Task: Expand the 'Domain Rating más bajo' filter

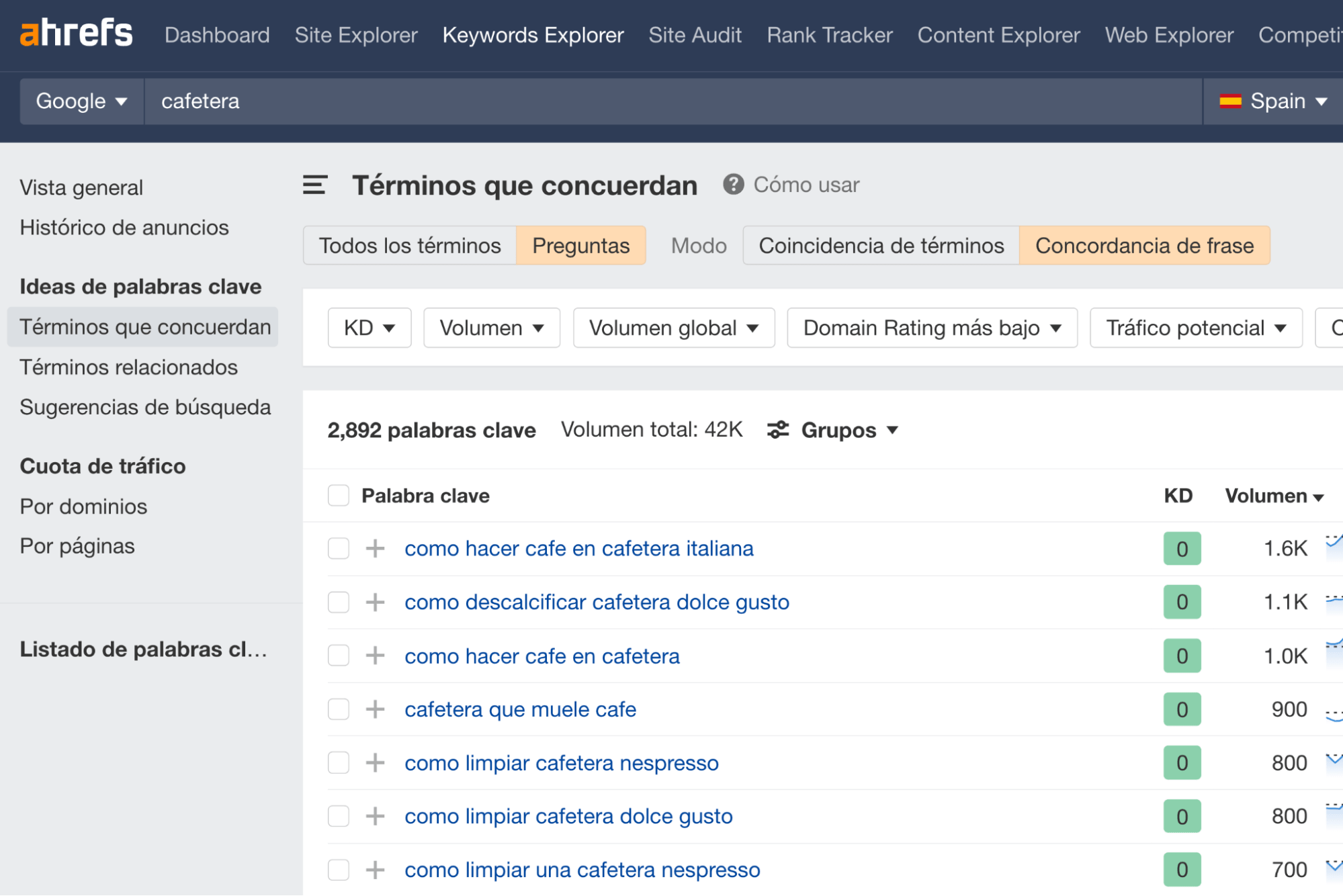Action: coord(931,328)
